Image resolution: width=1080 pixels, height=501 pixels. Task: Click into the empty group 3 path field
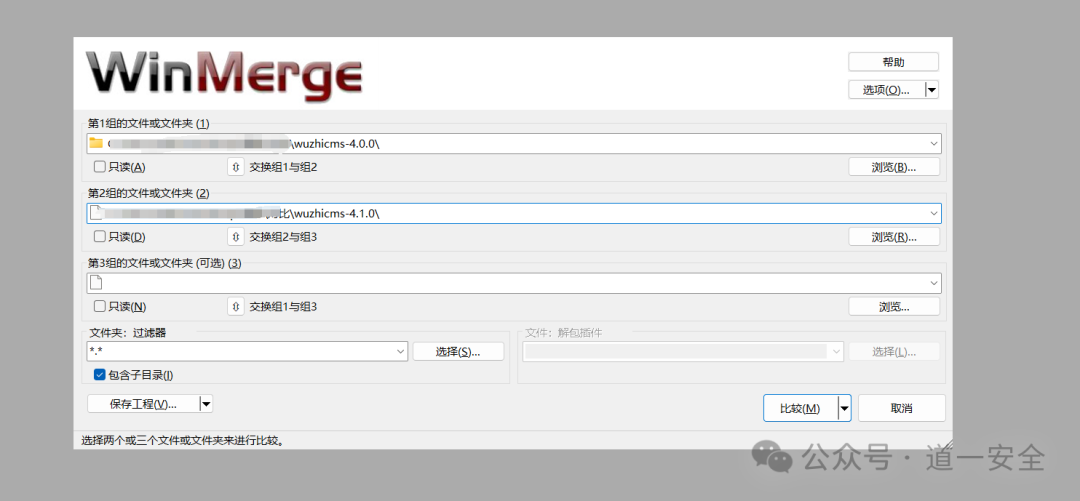point(514,283)
